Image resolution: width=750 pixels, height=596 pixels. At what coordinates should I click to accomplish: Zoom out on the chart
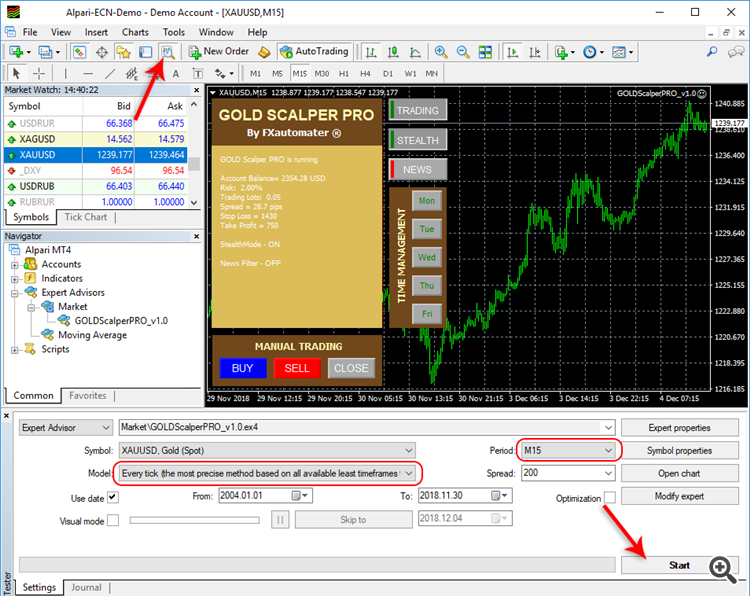(463, 52)
